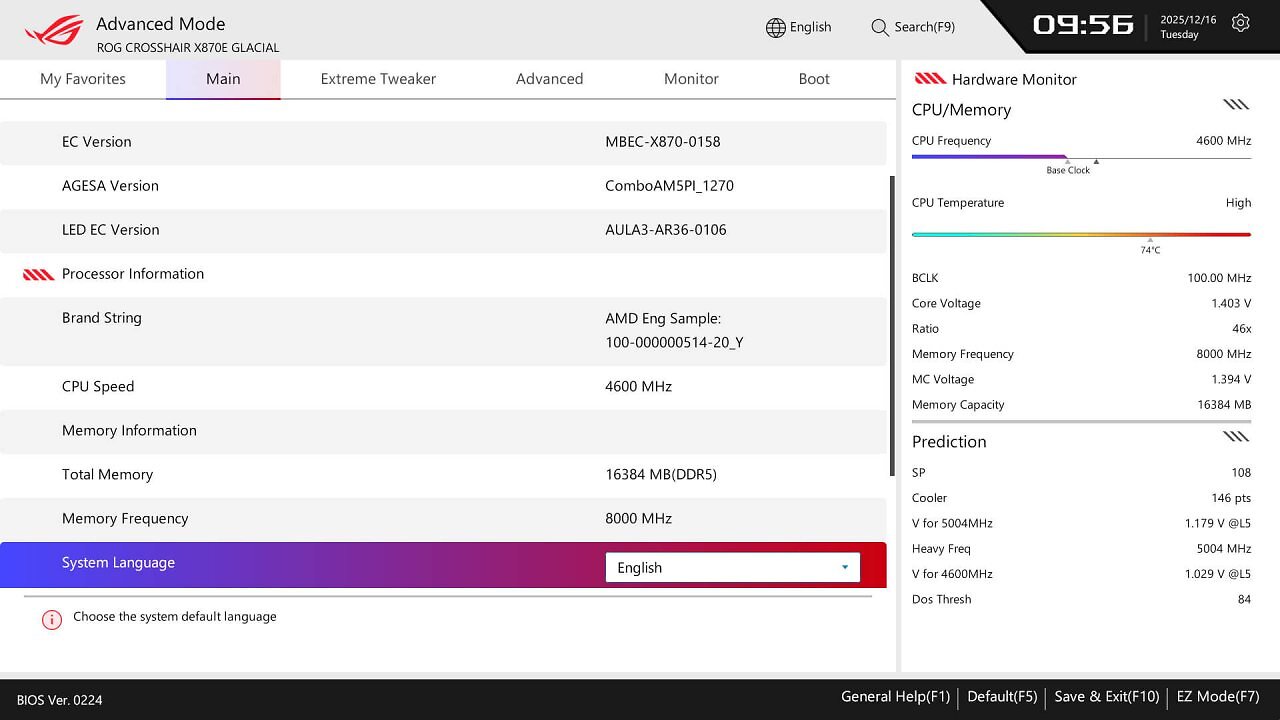Screen dimensions: 1280x720
Task: Click the Ratio 46x reading
Action: 1081,329
